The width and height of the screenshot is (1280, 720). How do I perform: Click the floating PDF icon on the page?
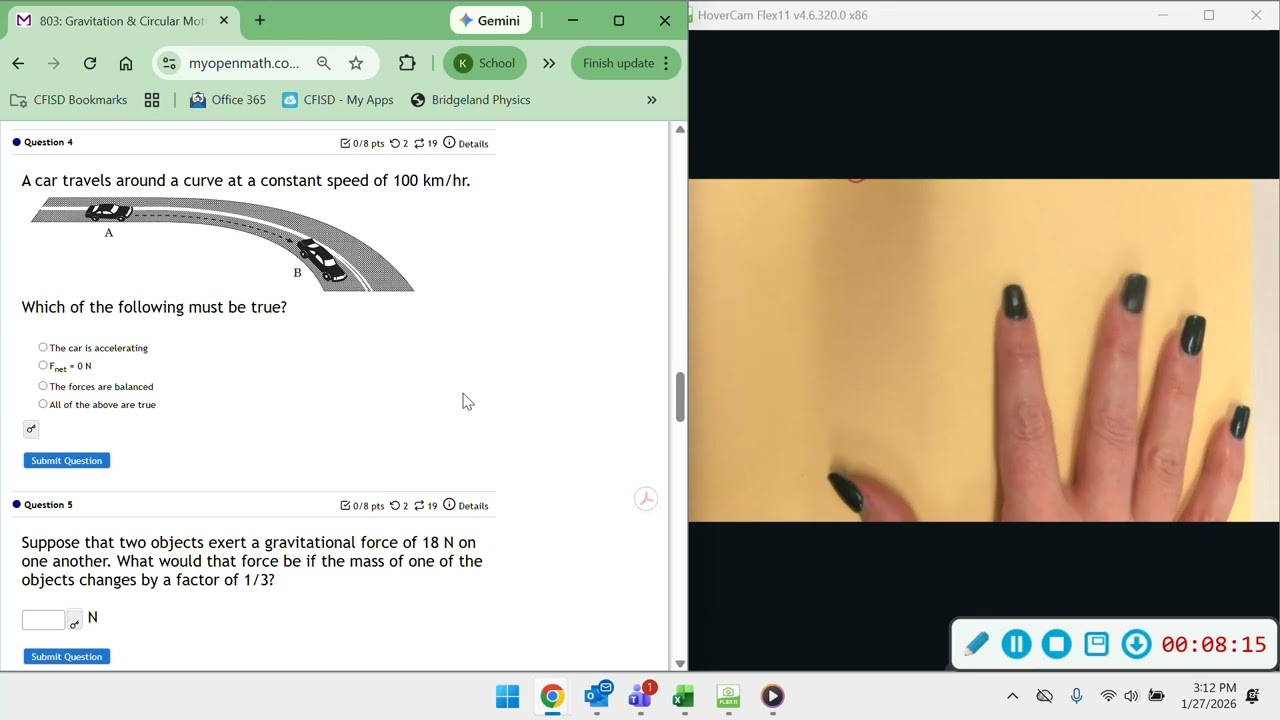[646, 499]
